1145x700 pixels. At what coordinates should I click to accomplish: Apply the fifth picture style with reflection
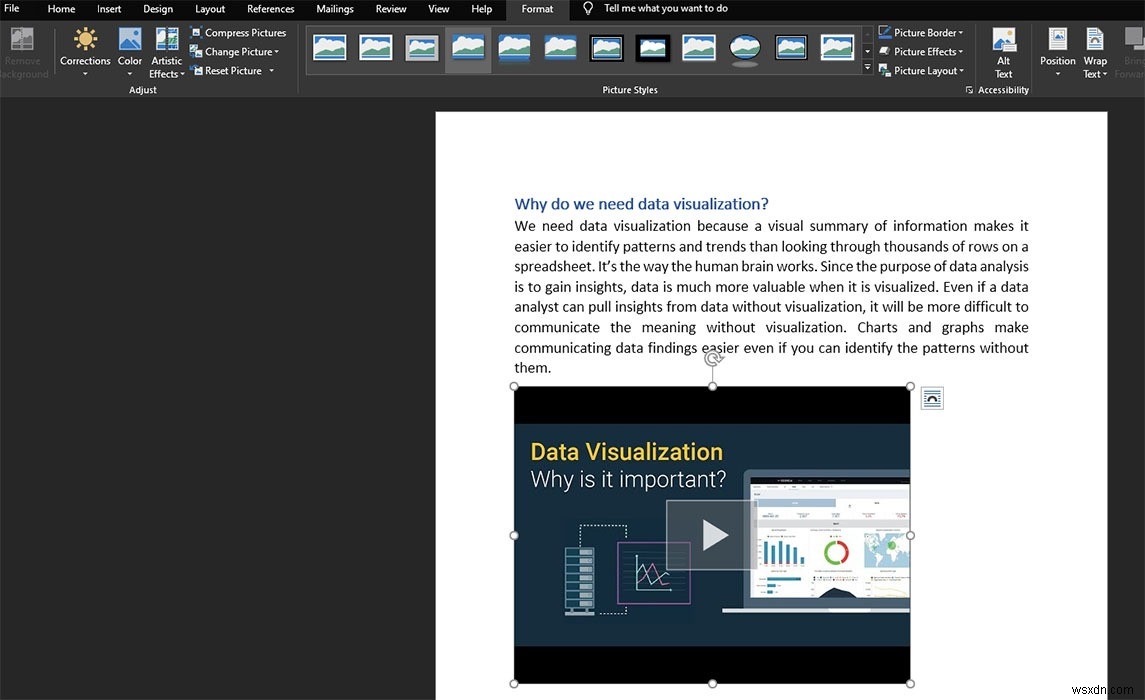pyautogui.click(x=514, y=47)
